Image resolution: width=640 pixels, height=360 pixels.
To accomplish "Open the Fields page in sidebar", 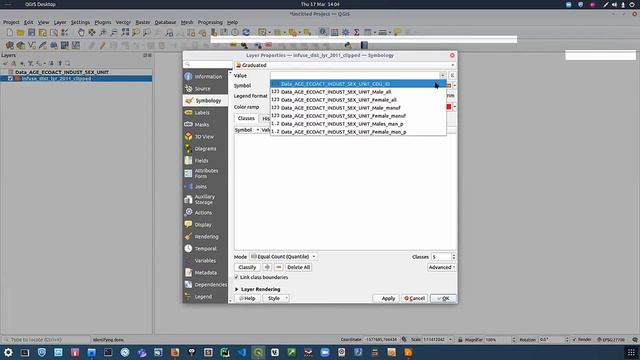I will pyautogui.click(x=205, y=161).
